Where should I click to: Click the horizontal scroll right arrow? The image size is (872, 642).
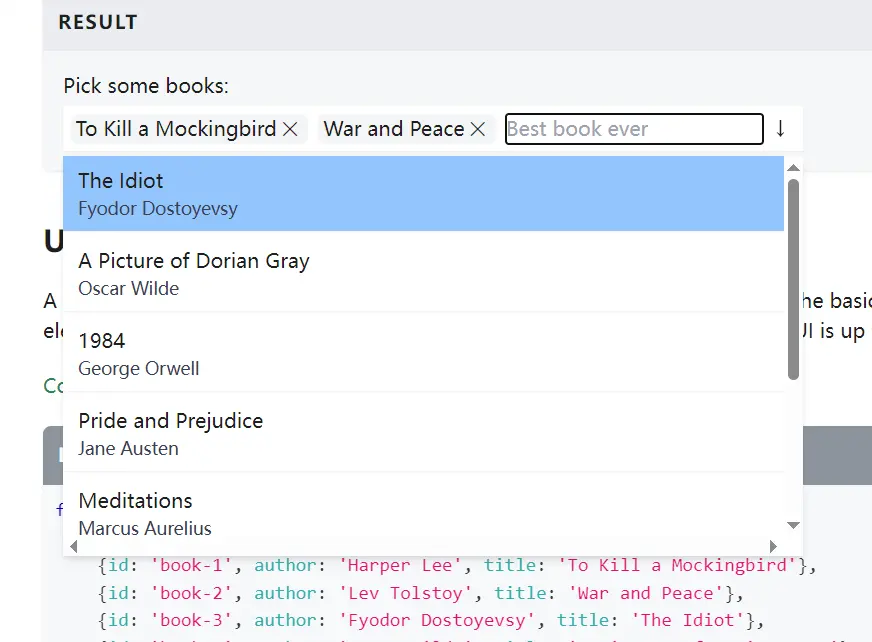(773, 546)
